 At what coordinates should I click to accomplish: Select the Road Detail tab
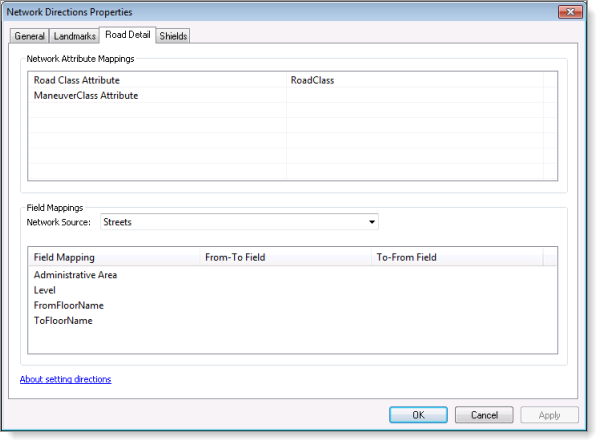[128, 35]
